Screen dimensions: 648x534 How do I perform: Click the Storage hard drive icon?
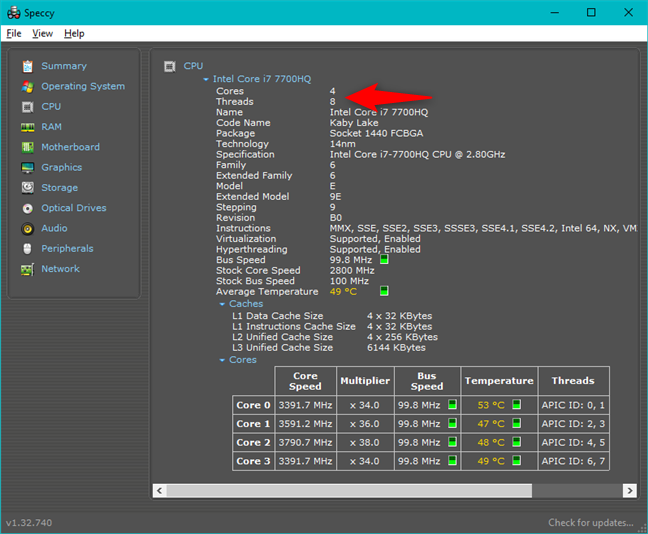tap(28, 188)
